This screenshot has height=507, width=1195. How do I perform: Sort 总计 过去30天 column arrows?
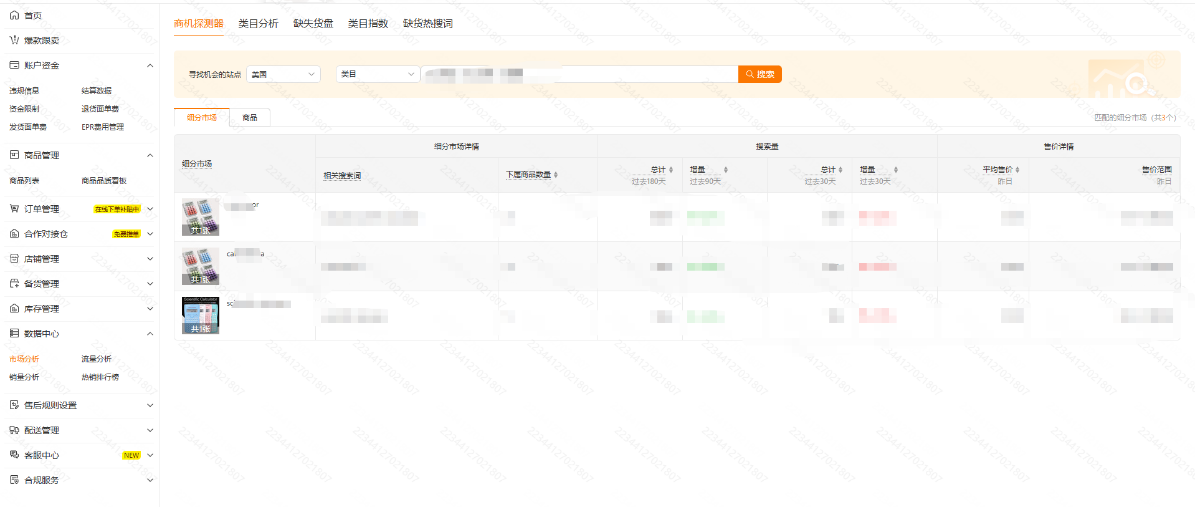[841, 170]
